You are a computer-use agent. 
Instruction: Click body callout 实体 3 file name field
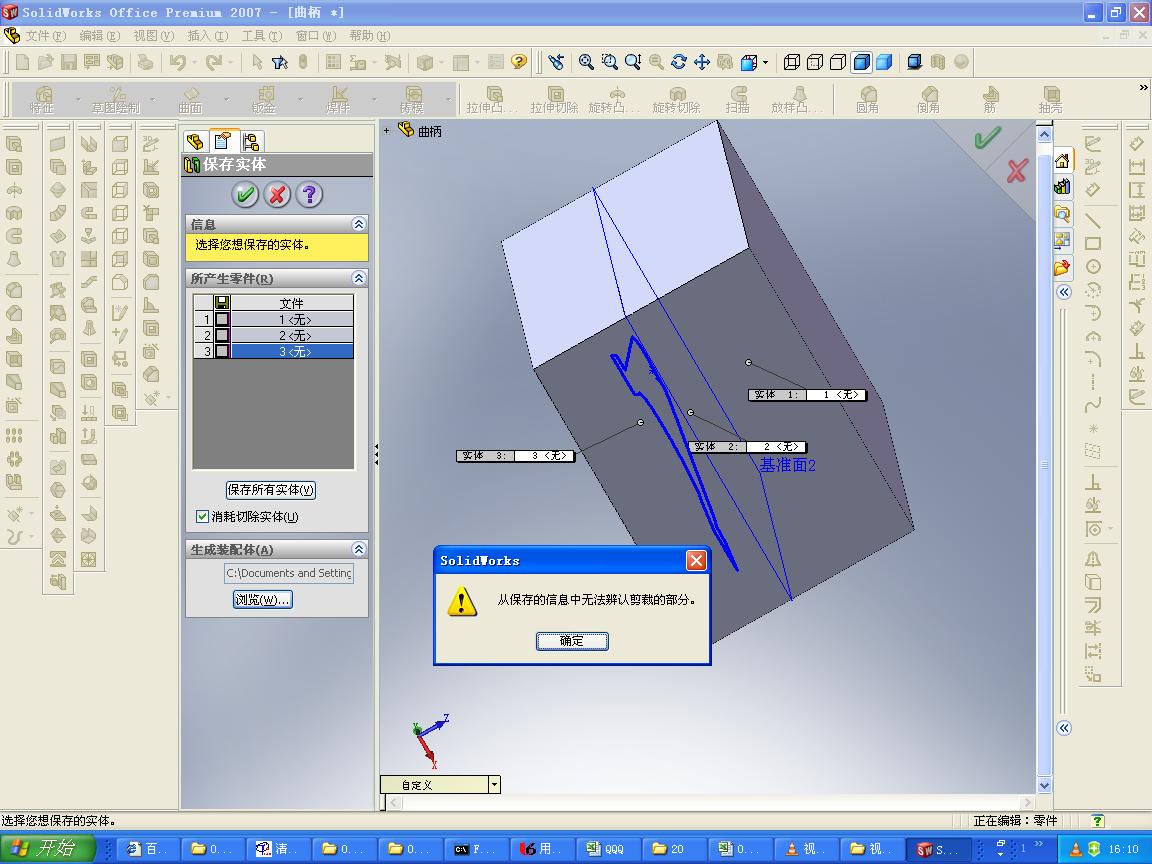pyautogui.click(x=544, y=456)
